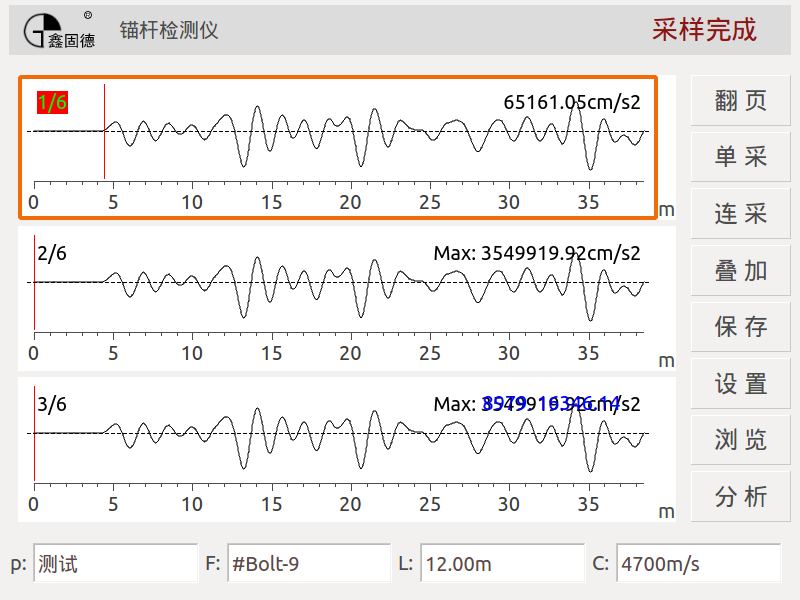Click the 翻页 page-turn button
The image size is (800, 600).
tap(740, 101)
